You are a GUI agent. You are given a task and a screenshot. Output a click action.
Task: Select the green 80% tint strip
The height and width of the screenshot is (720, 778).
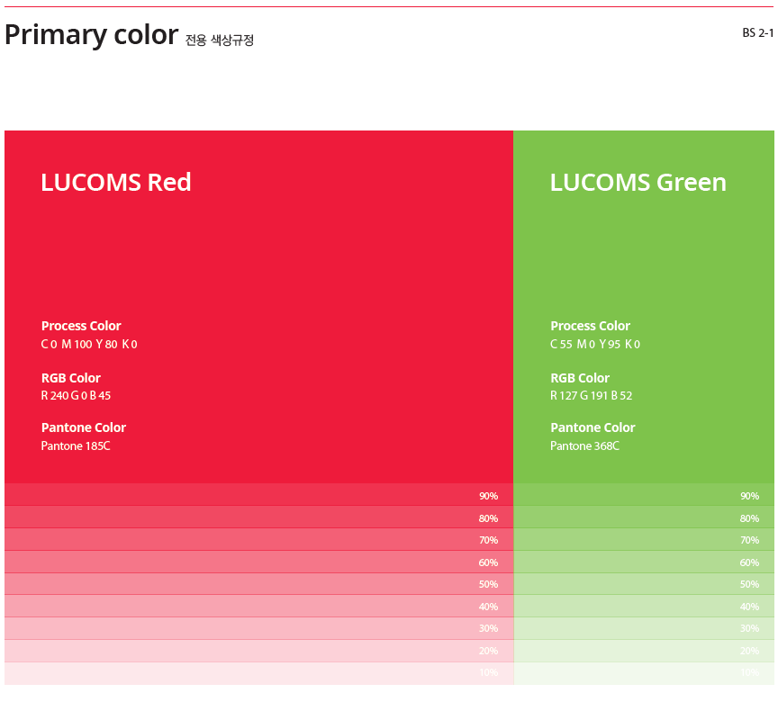pyautogui.click(x=644, y=517)
